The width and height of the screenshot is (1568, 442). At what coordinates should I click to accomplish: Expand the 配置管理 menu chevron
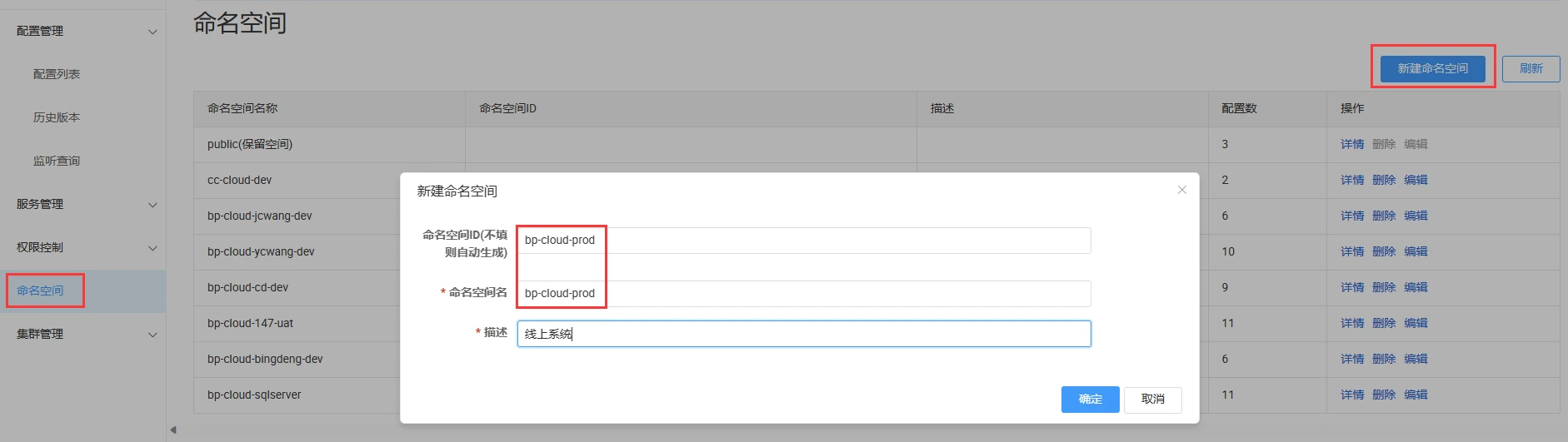(152, 32)
